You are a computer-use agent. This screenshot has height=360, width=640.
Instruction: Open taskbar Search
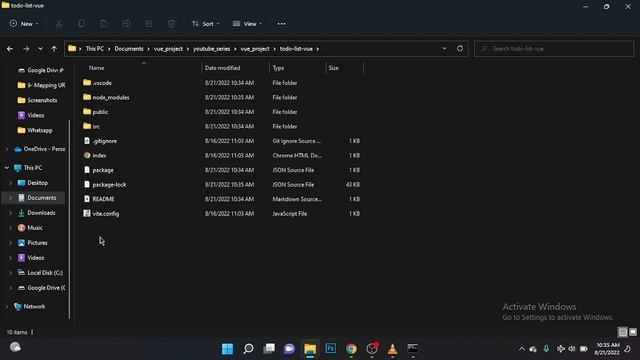coord(248,349)
